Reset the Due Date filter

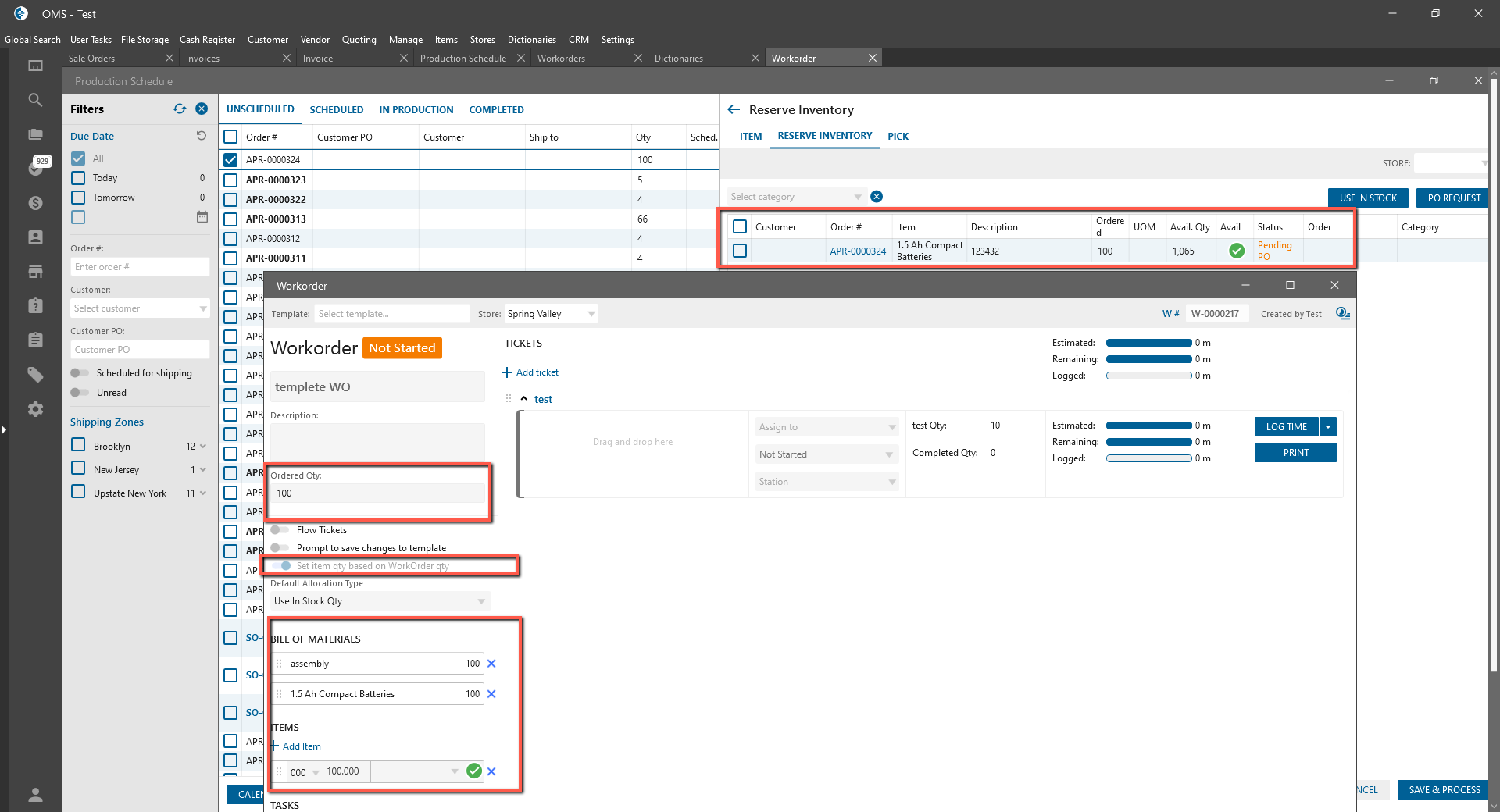(202, 136)
